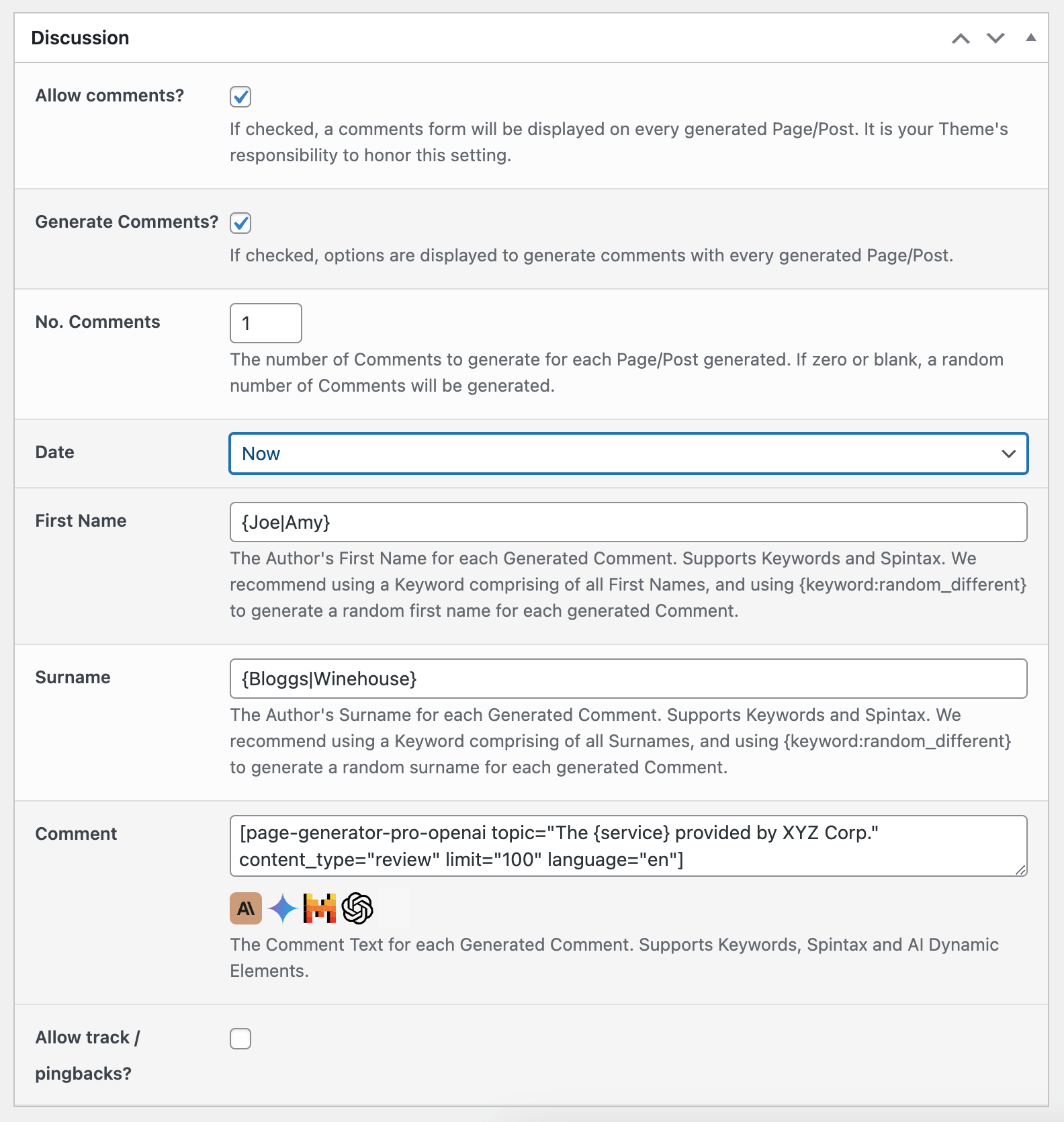The width and height of the screenshot is (1064, 1122).
Task: Uncheck Allow comments?
Action: 240,97
